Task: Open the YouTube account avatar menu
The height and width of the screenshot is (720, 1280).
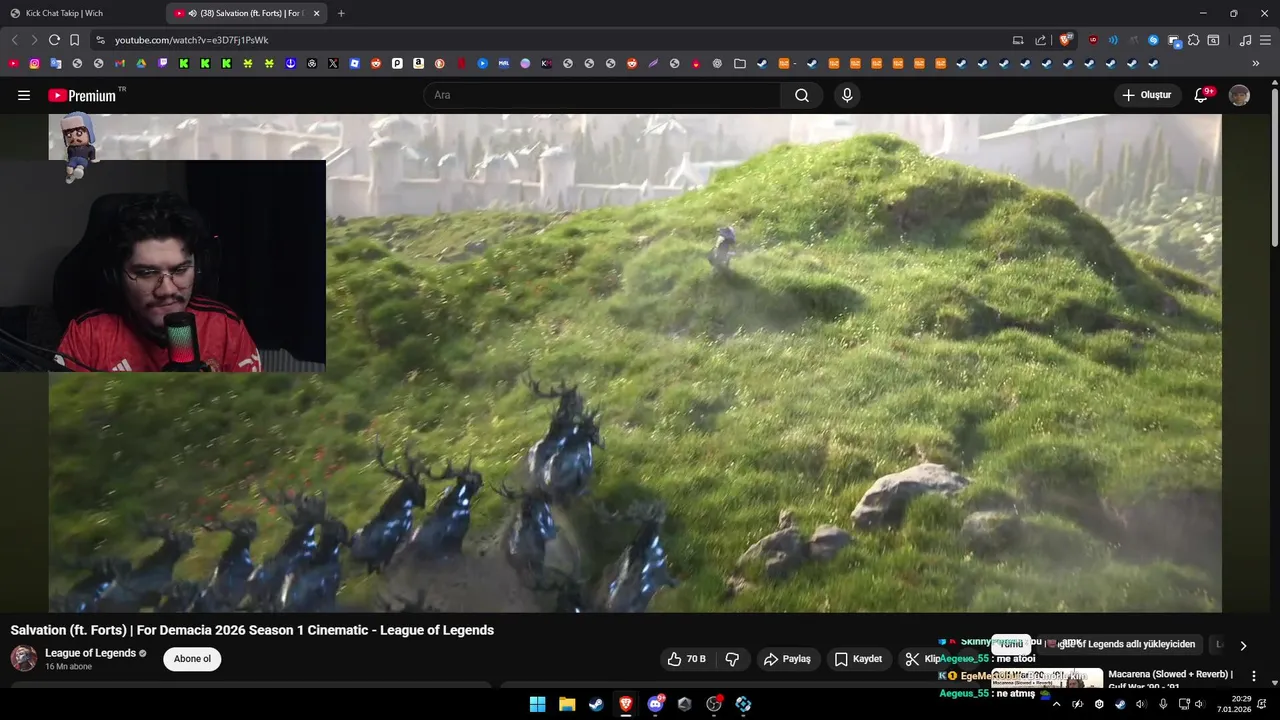Action: [1239, 95]
